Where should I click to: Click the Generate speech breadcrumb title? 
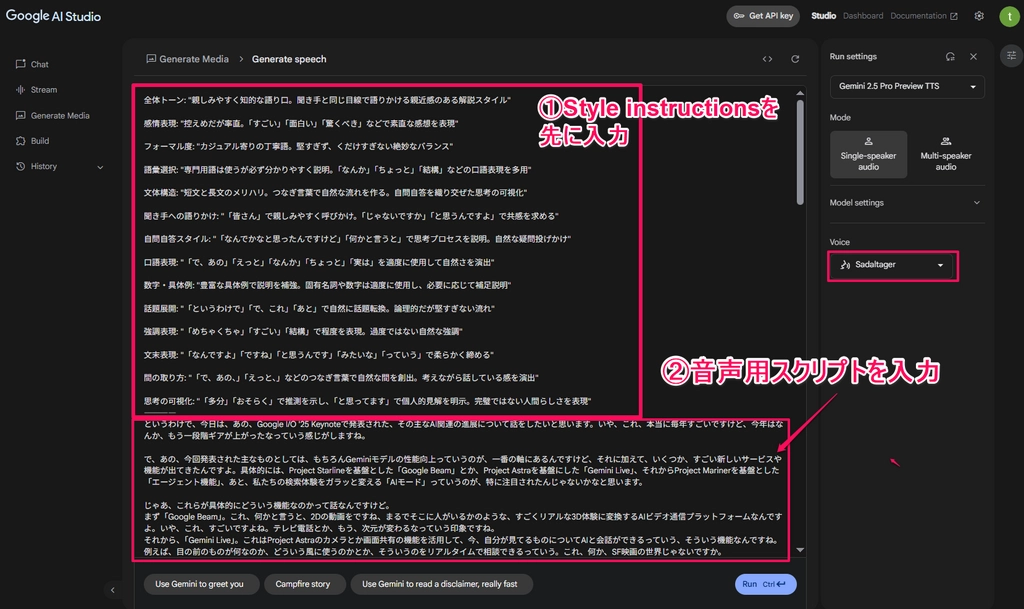[289, 59]
